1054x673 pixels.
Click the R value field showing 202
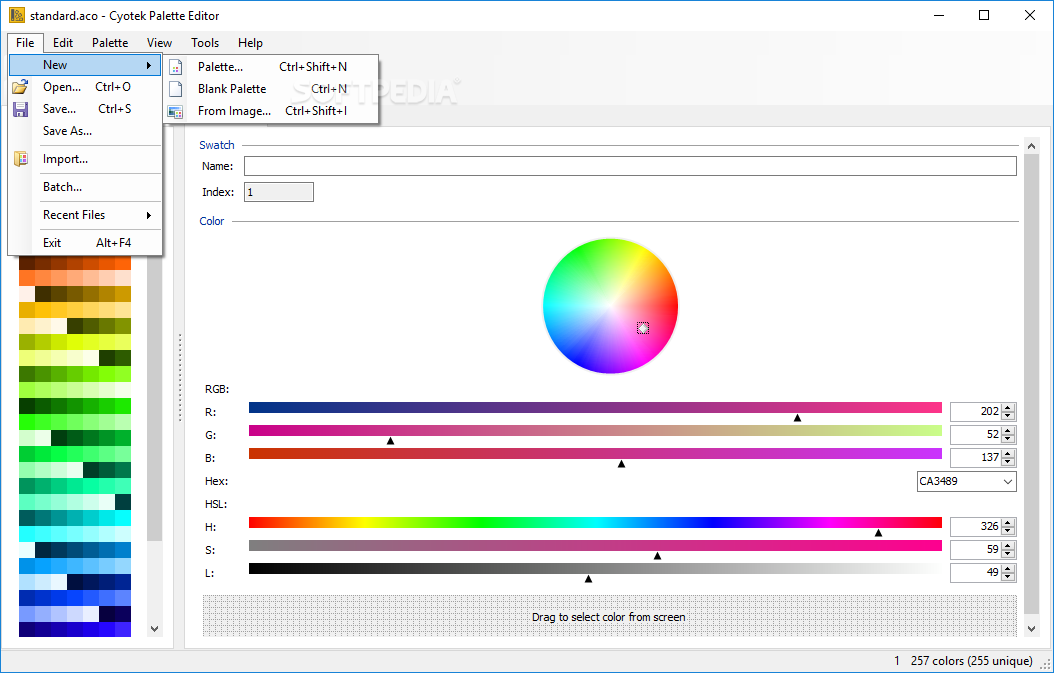(x=975, y=411)
